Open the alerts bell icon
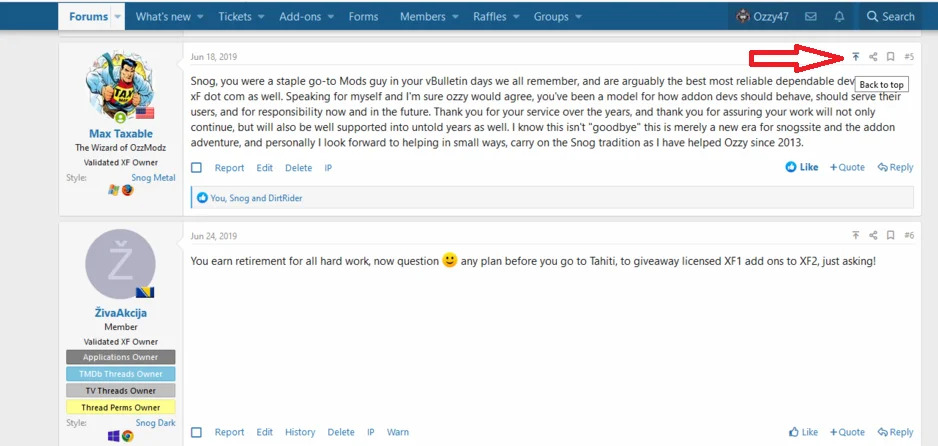The image size is (938, 446). pos(838,16)
